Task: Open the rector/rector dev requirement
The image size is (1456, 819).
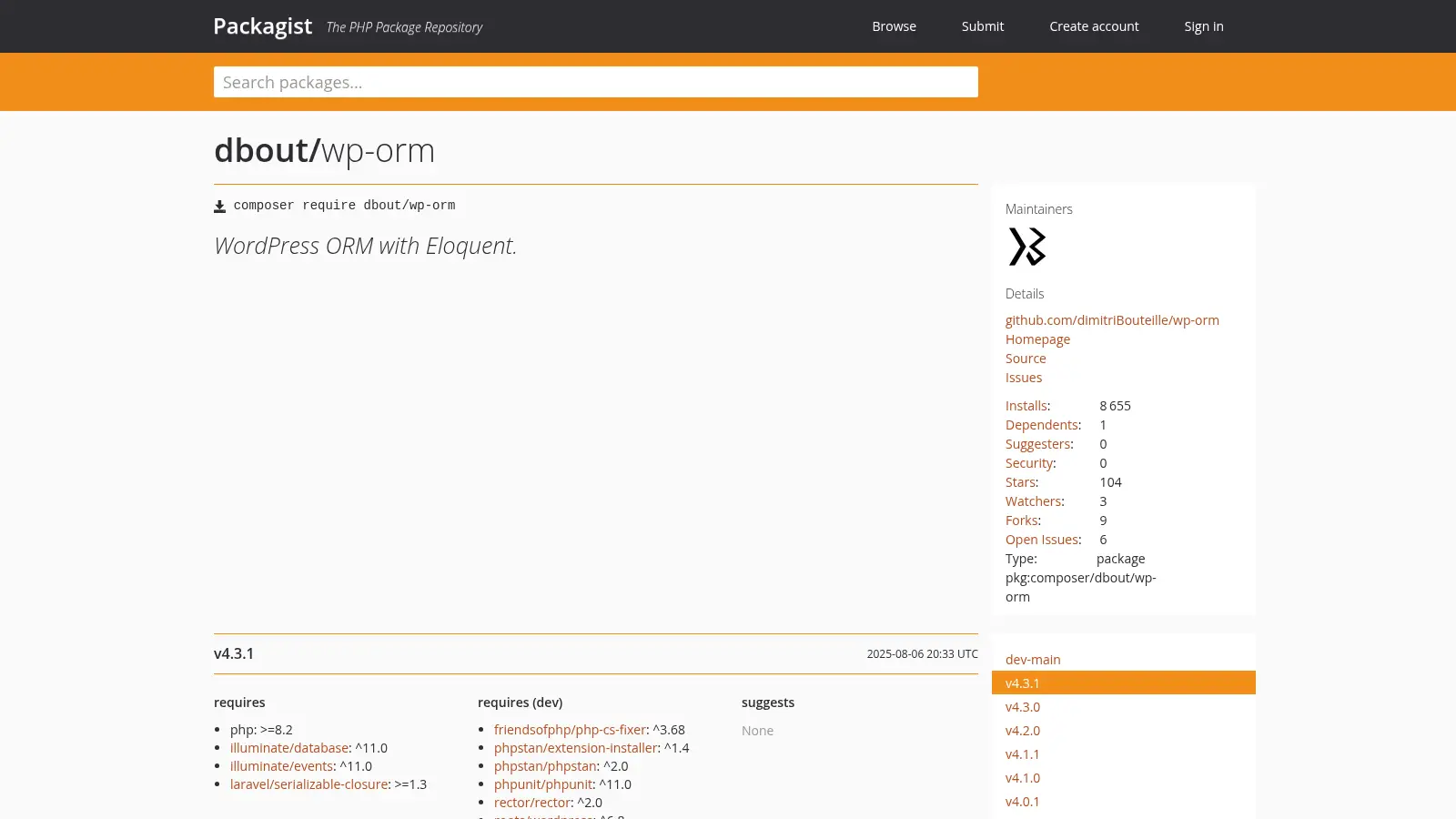Action: pyautogui.click(x=532, y=803)
